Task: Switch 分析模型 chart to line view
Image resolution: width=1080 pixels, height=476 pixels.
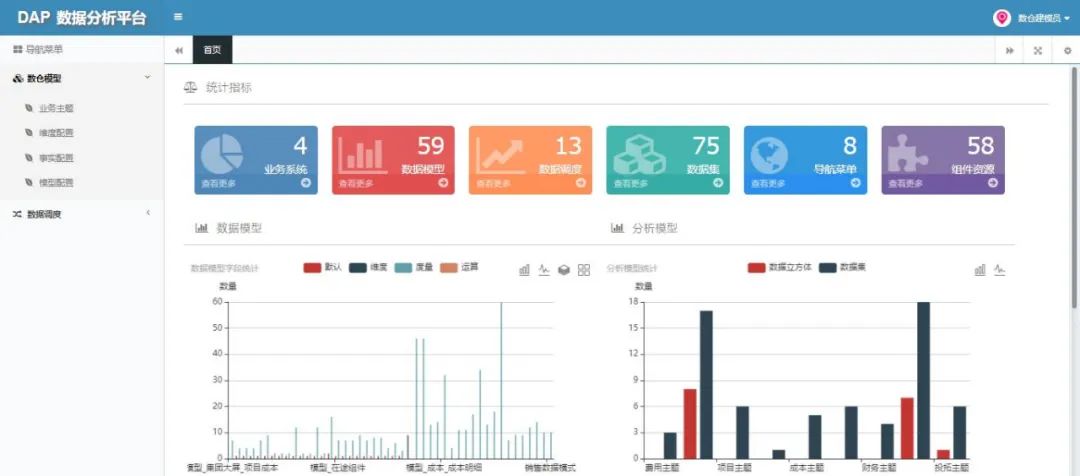Action: click(x=999, y=270)
